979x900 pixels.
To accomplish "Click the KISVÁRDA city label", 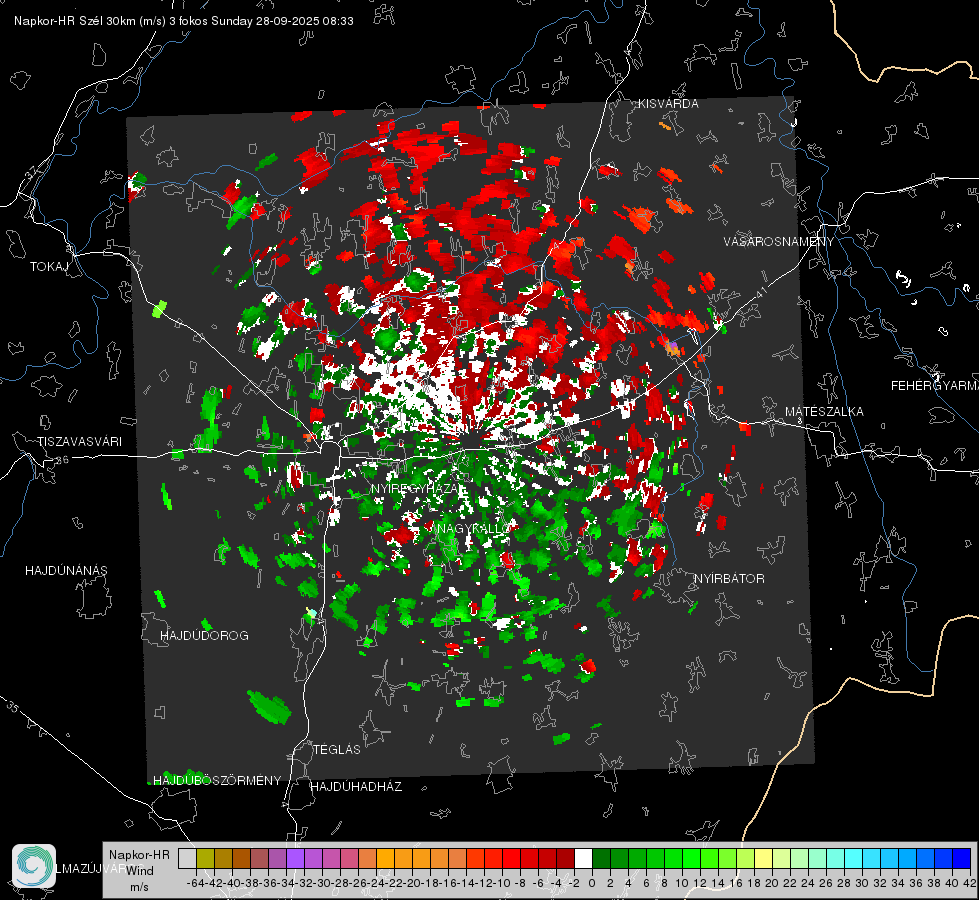I will [668, 104].
